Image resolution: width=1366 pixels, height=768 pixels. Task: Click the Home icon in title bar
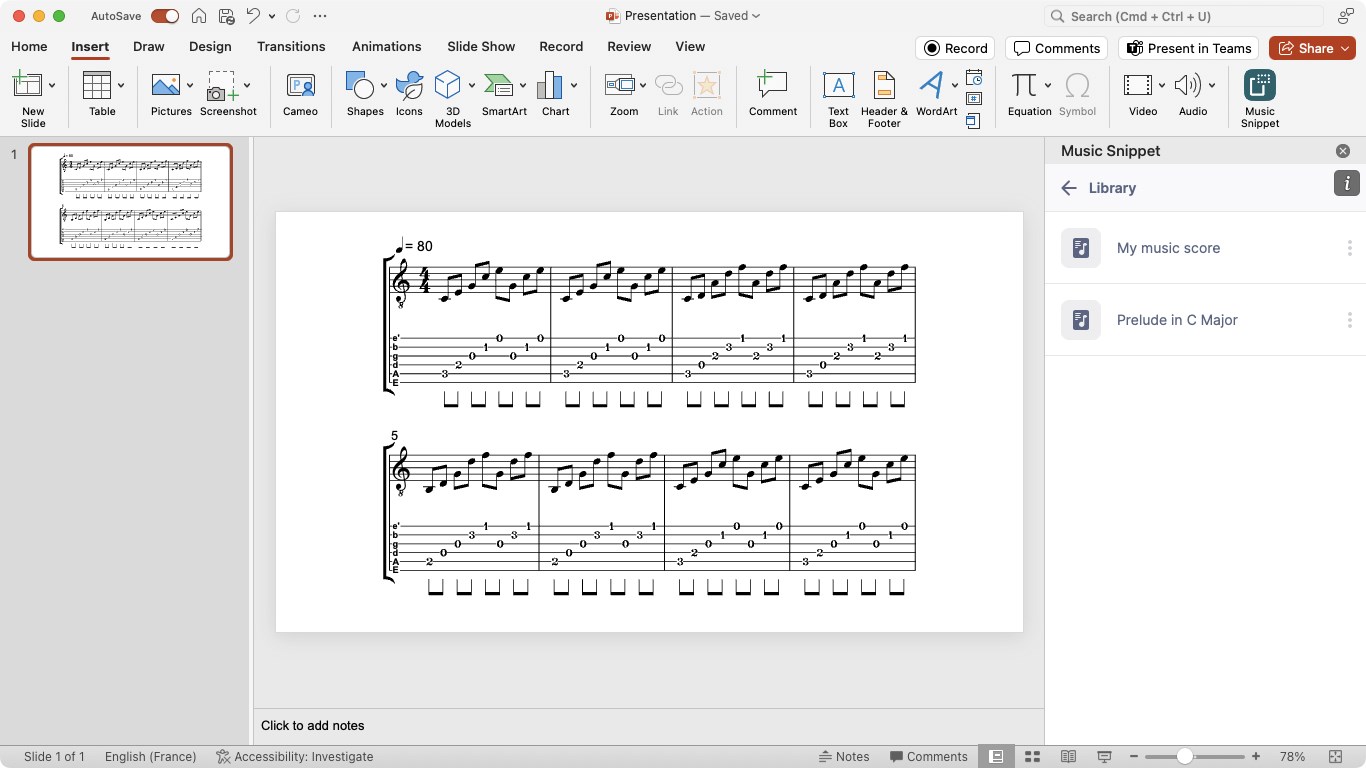point(199,16)
